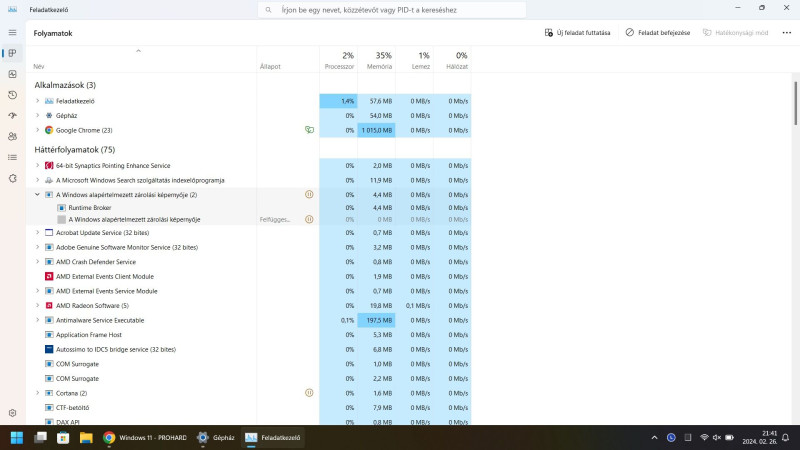Click the Alkalmazások (3) group header
Image resolution: width=800 pixels, height=450 pixels.
click(65, 85)
